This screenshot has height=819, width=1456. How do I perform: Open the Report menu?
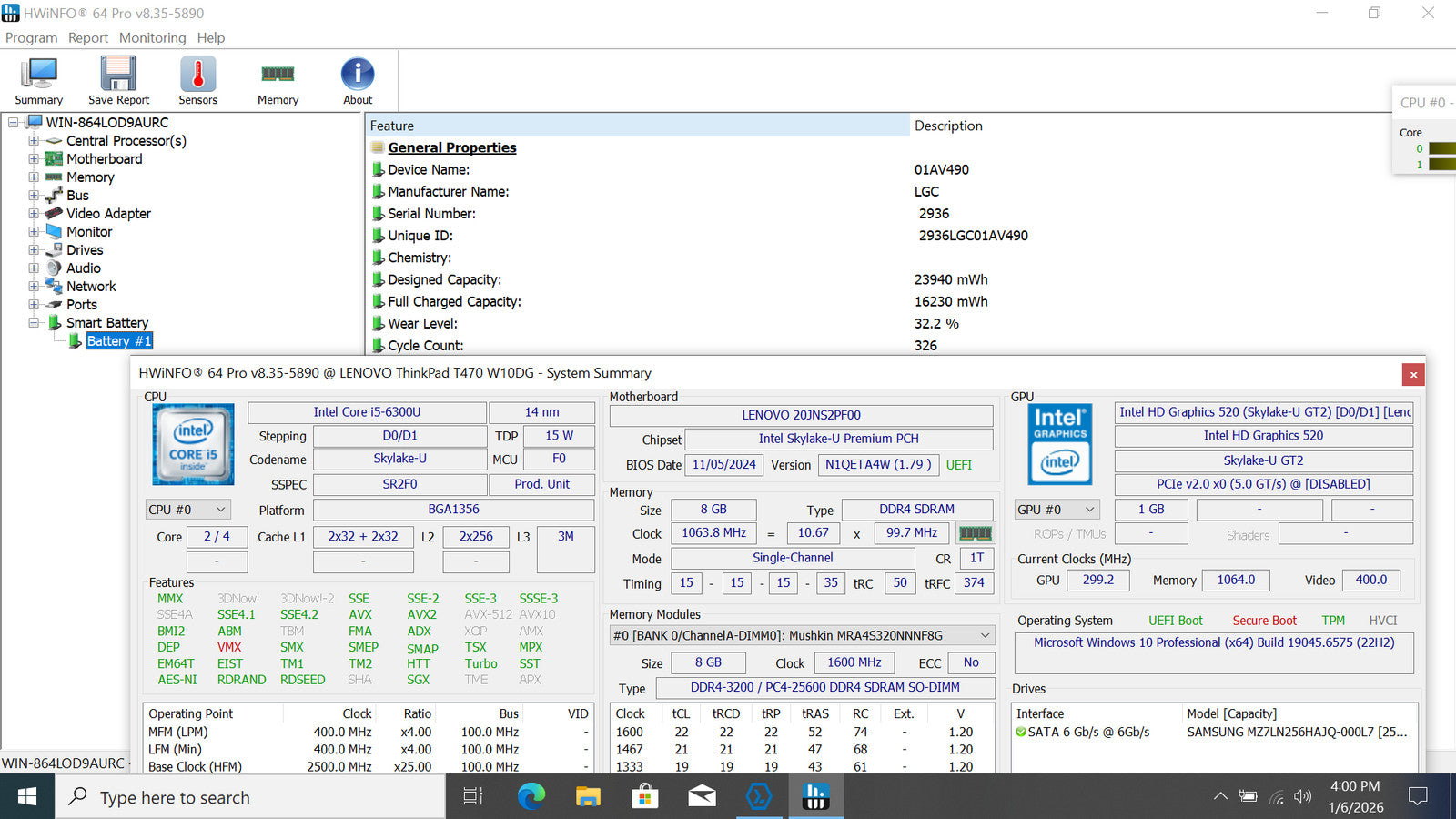[87, 38]
